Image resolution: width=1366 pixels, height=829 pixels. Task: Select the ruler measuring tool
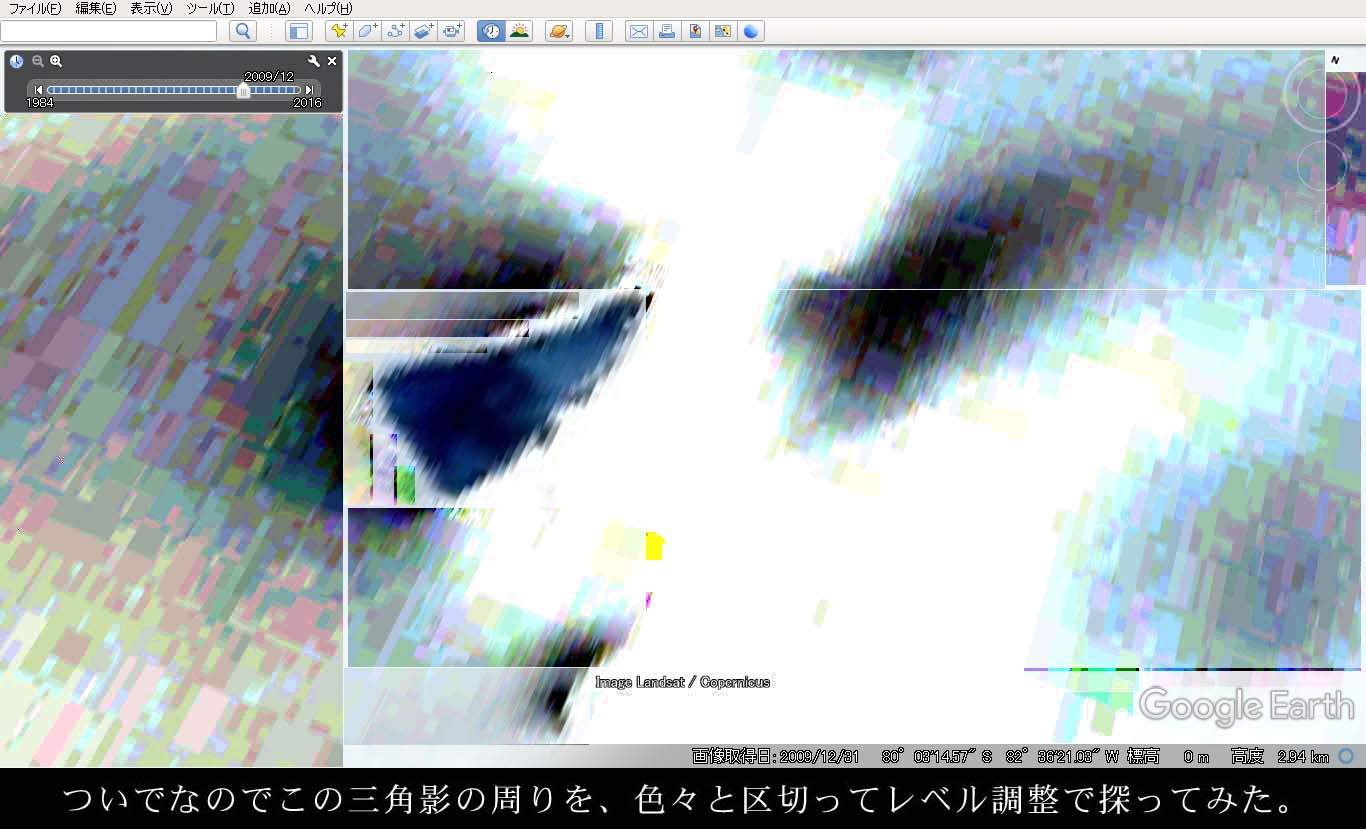coord(598,31)
